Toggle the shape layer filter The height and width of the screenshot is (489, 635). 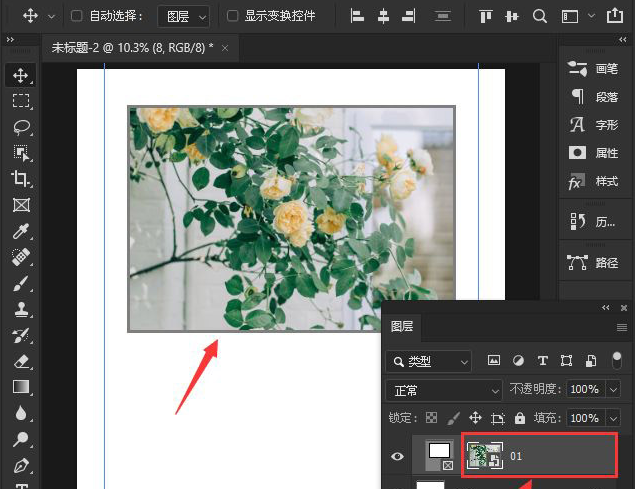click(566, 361)
